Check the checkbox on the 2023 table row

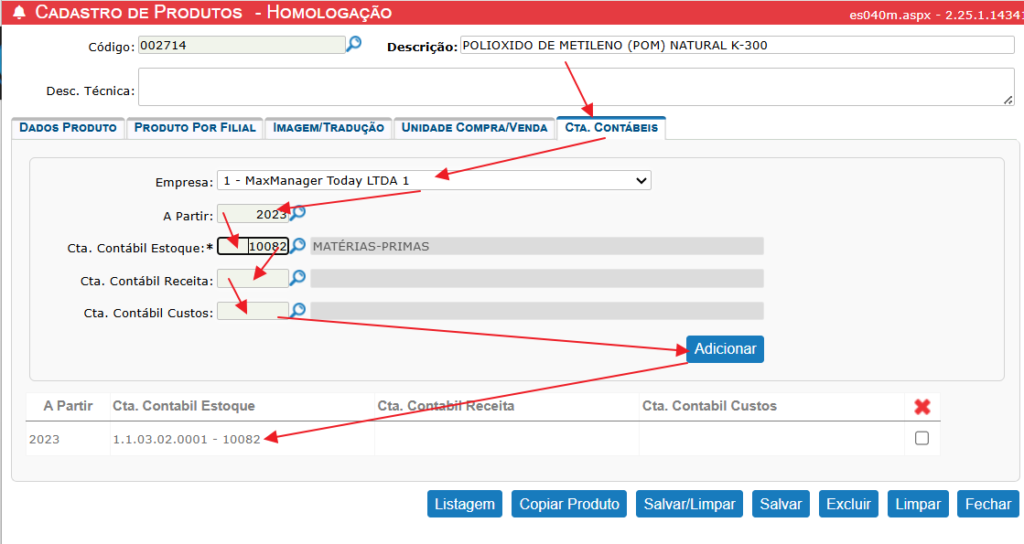[922, 438]
